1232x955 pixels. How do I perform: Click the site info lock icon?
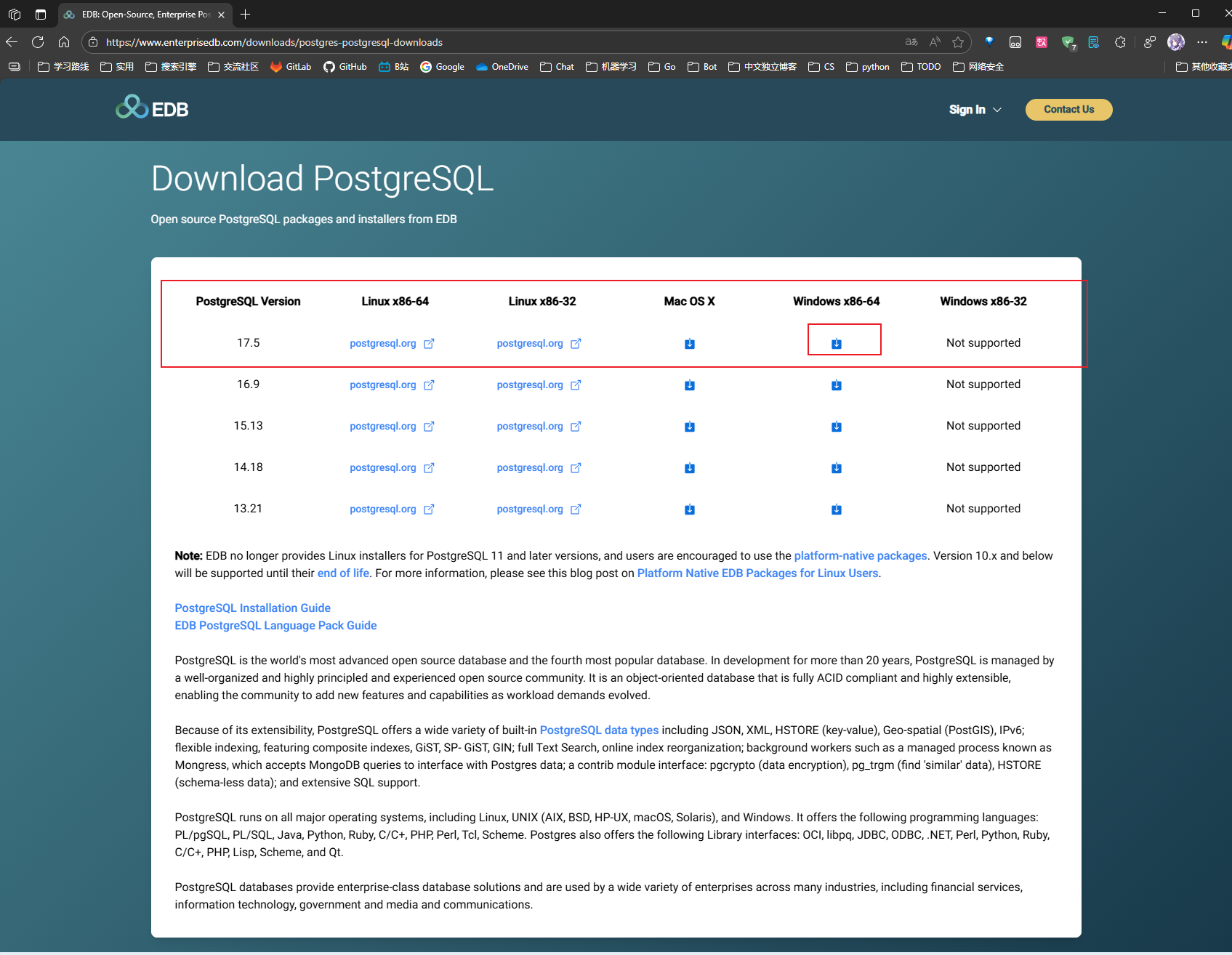pyautogui.click(x=92, y=42)
